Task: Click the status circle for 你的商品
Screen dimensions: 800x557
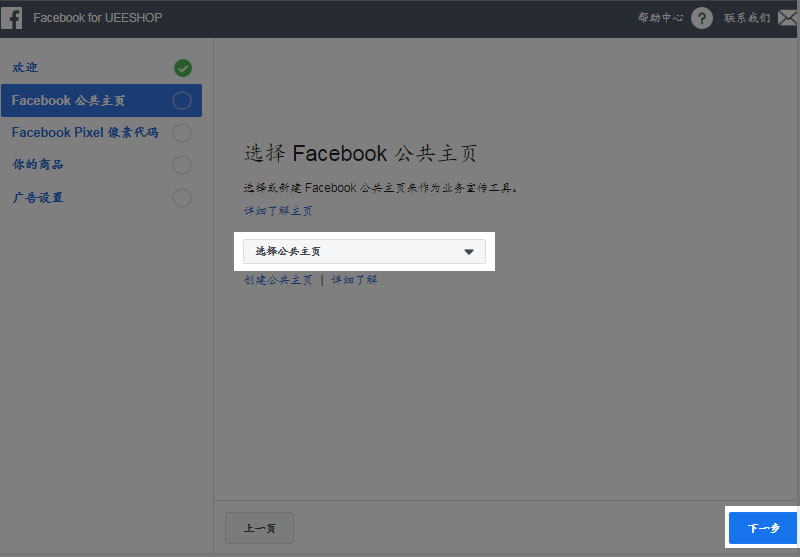Action: pos(182,165)
